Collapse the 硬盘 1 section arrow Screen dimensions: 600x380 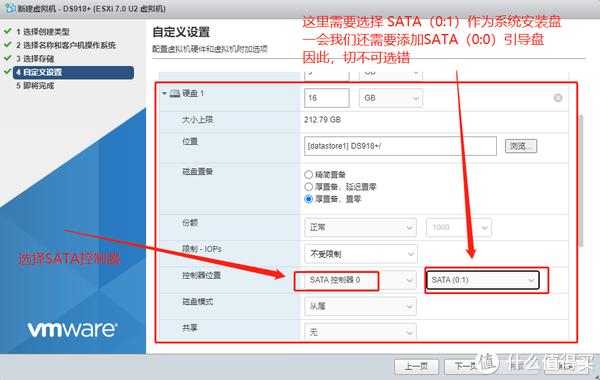pyautogui.click(x=165, y=93)
